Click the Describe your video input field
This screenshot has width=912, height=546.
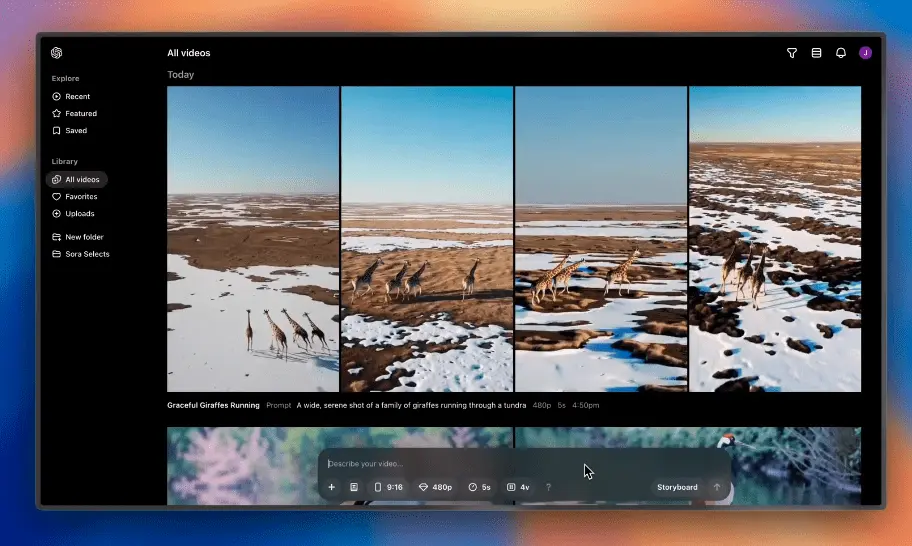click(x=450, y=464)
